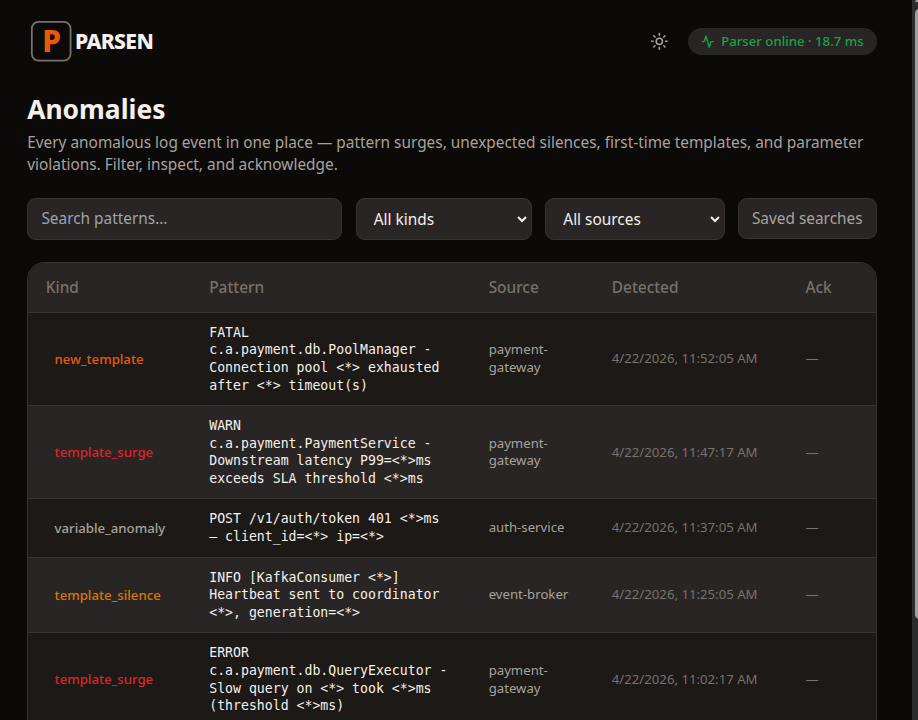Click the template_surge badge on PaymentService row

[x=104, y=452]
